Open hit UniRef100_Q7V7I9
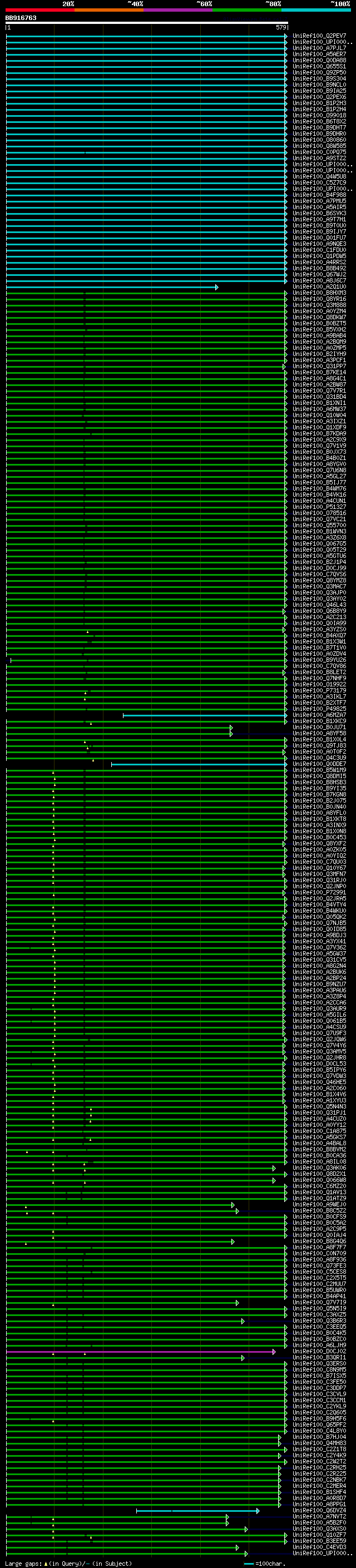This screenshot has width=356, height=1568. 319,1303
